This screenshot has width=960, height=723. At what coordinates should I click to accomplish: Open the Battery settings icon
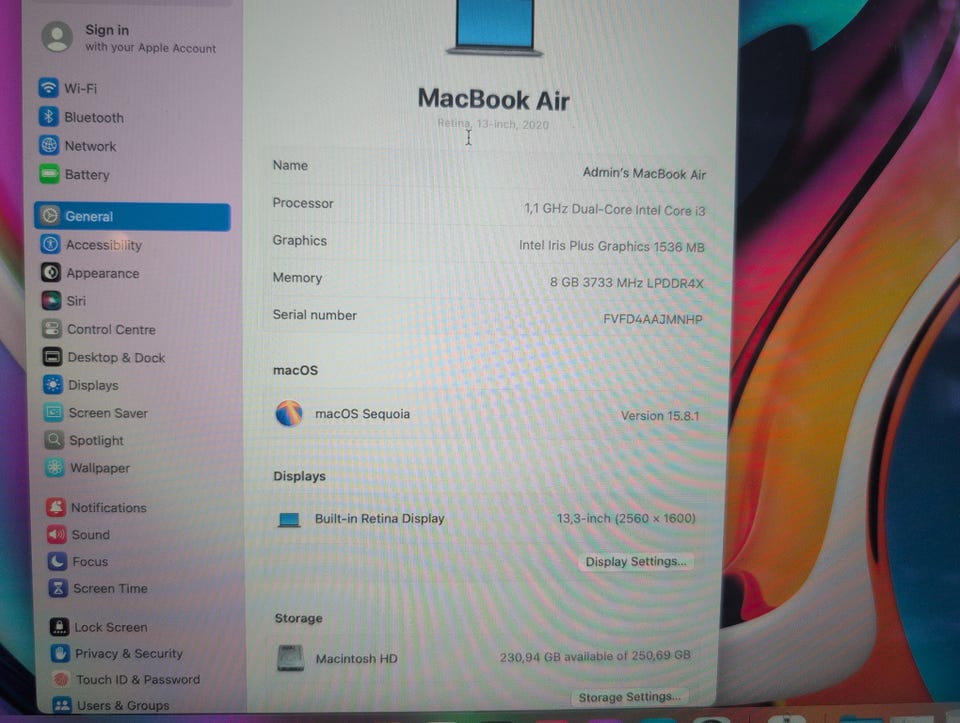pos(49,174)
